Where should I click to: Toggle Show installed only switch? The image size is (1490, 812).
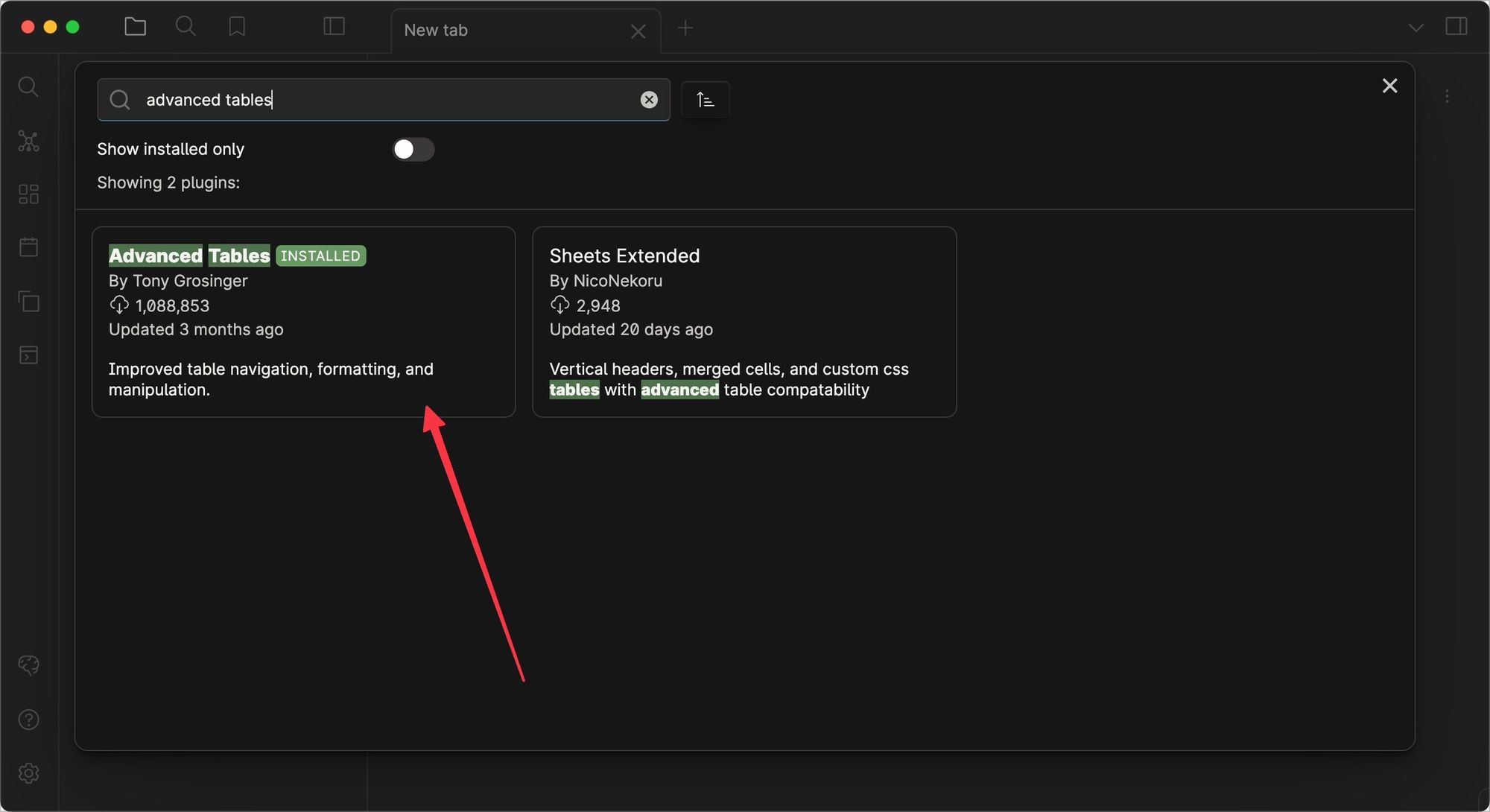(413, 150)
